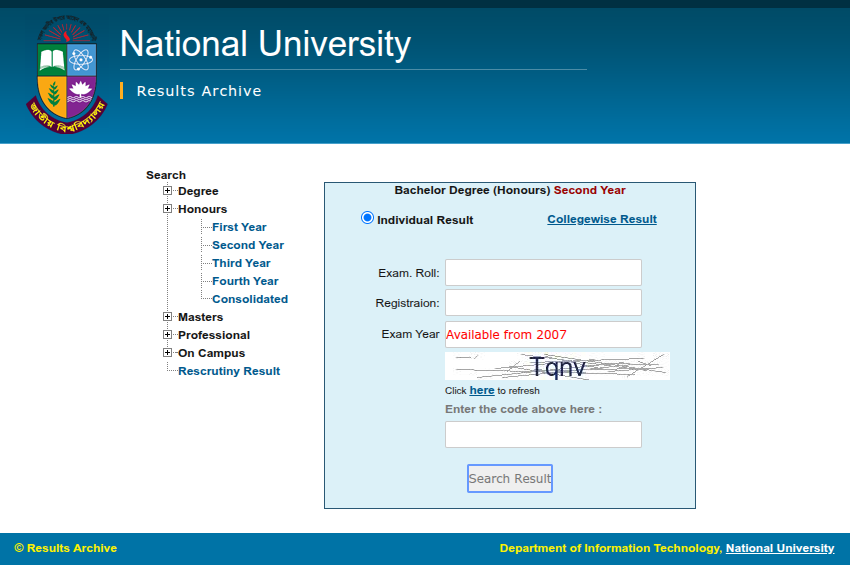Click 'Enter the code above here' label
This screenshot has width=850, height=565.
click(x=523, y=409)
